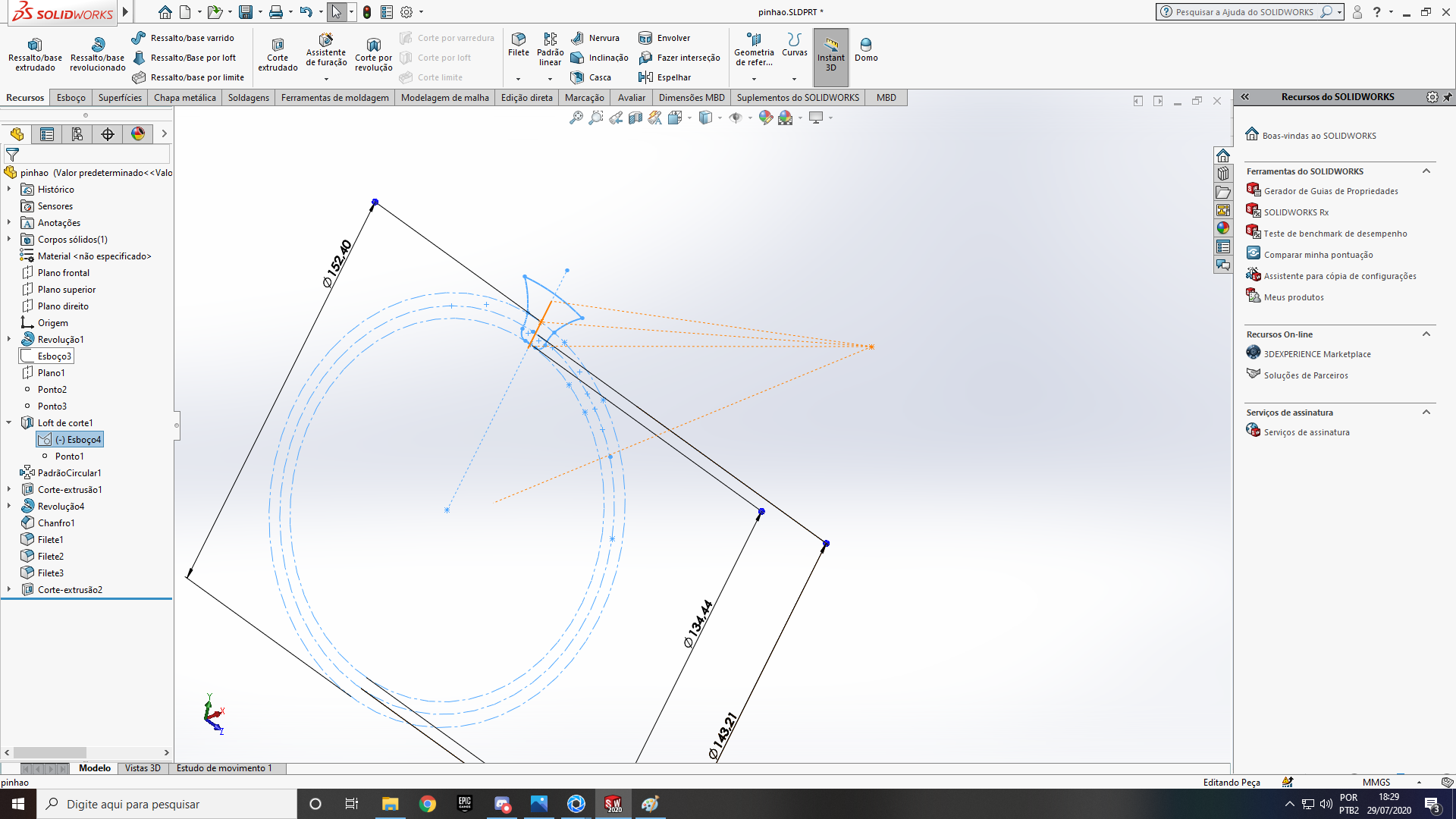Open the appearance color wheel tab
The width and height of the screenshot is (1456, 819).
tap(138, 134)
